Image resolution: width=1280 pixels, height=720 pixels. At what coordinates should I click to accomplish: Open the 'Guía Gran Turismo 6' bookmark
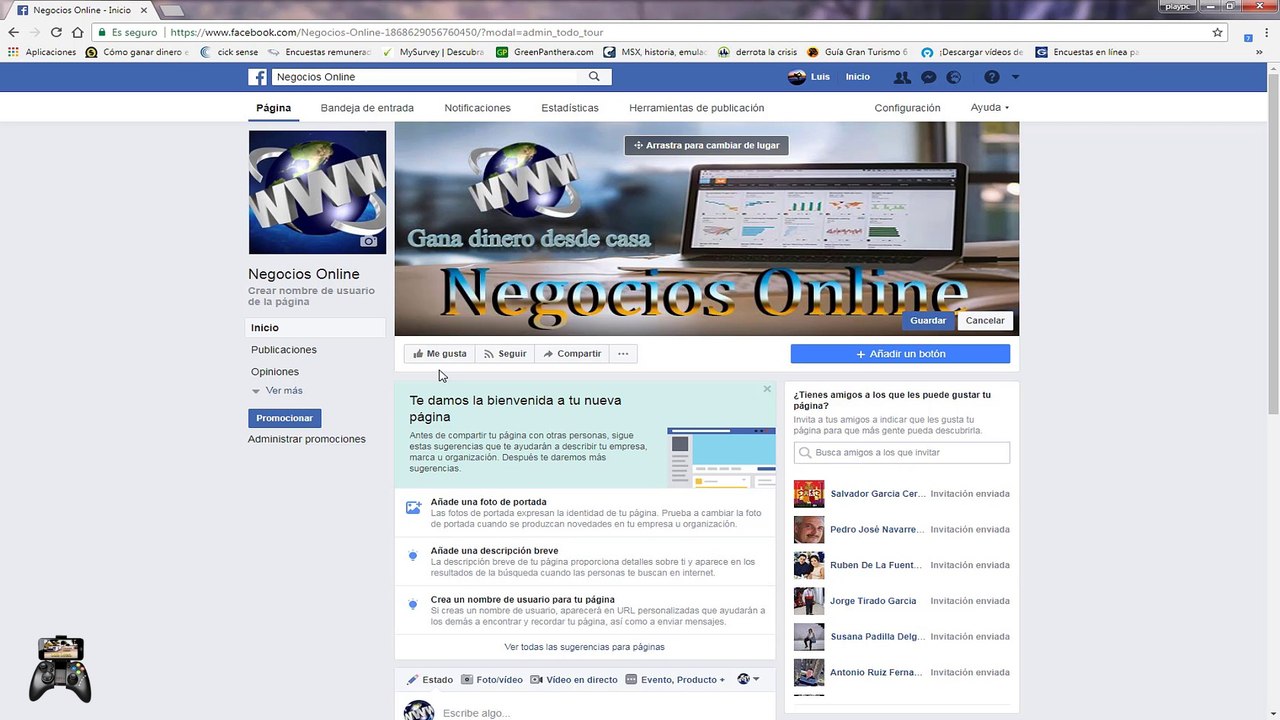coord(858,52)
